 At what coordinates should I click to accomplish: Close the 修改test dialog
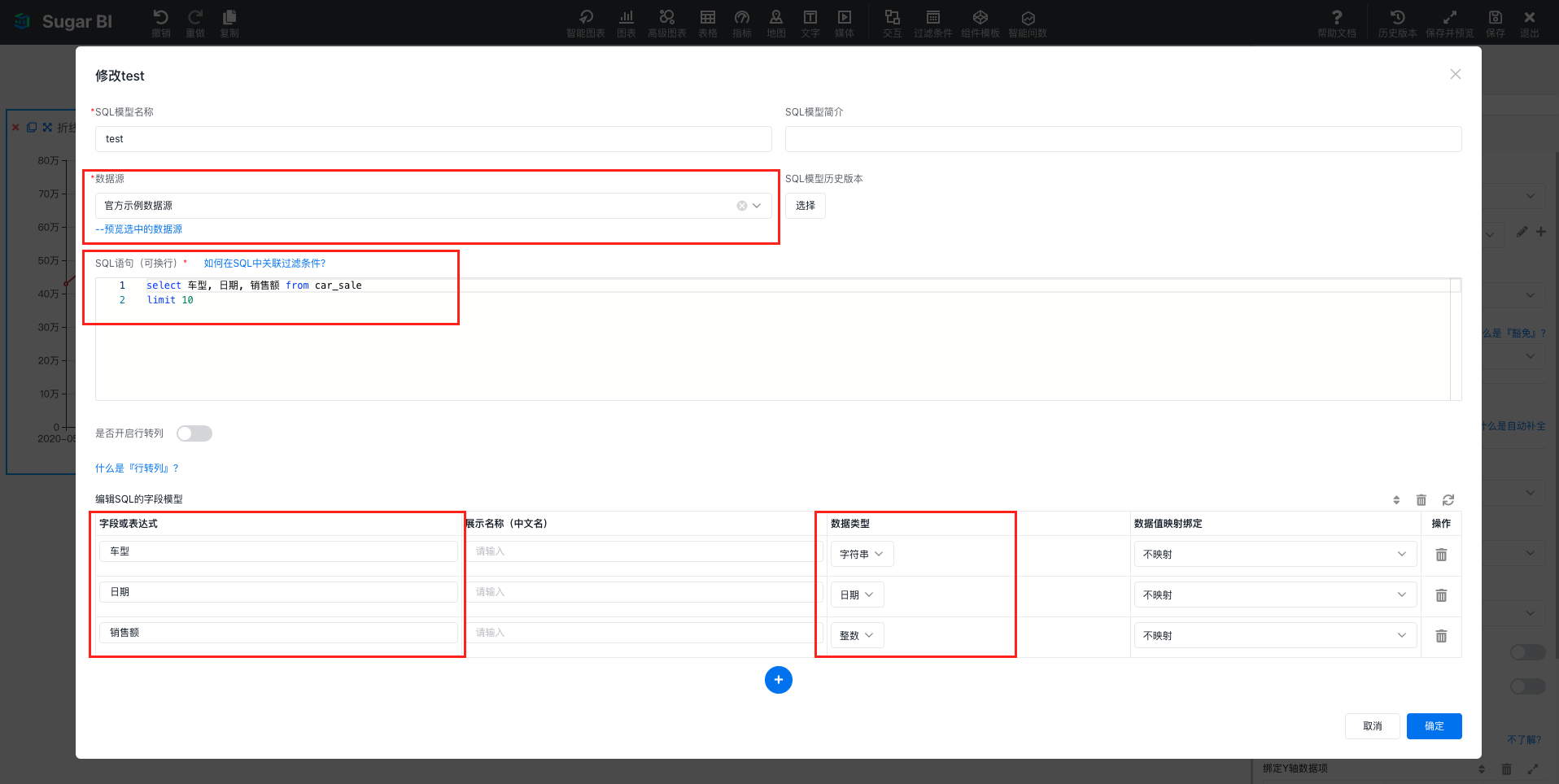tap(1456, 74)
